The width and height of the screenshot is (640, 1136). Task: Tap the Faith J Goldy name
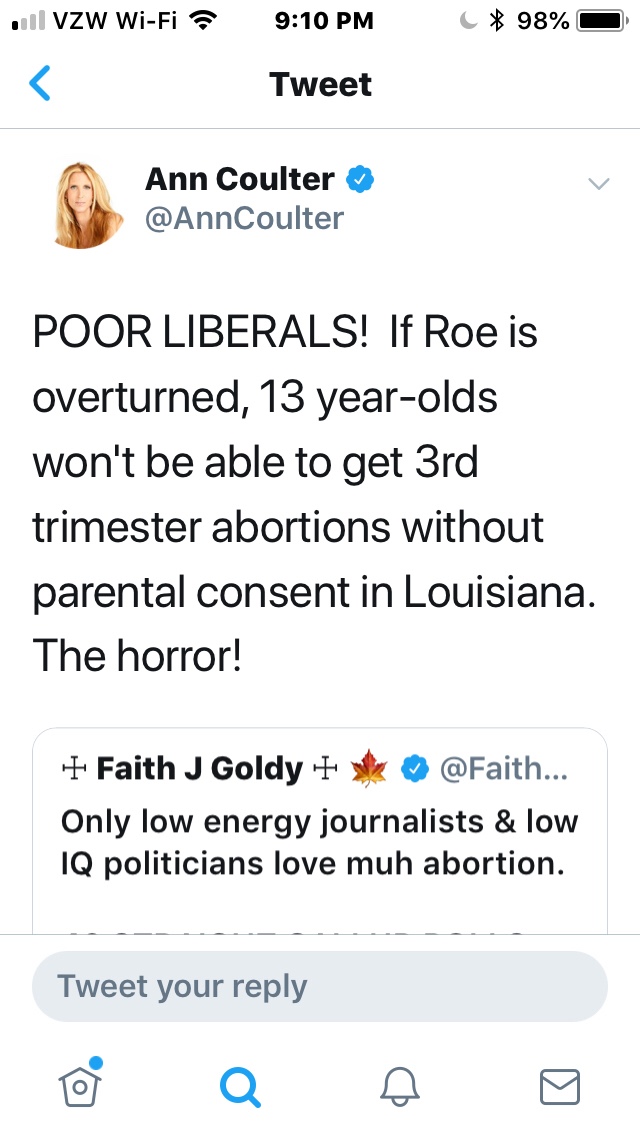tap(199, 768)
